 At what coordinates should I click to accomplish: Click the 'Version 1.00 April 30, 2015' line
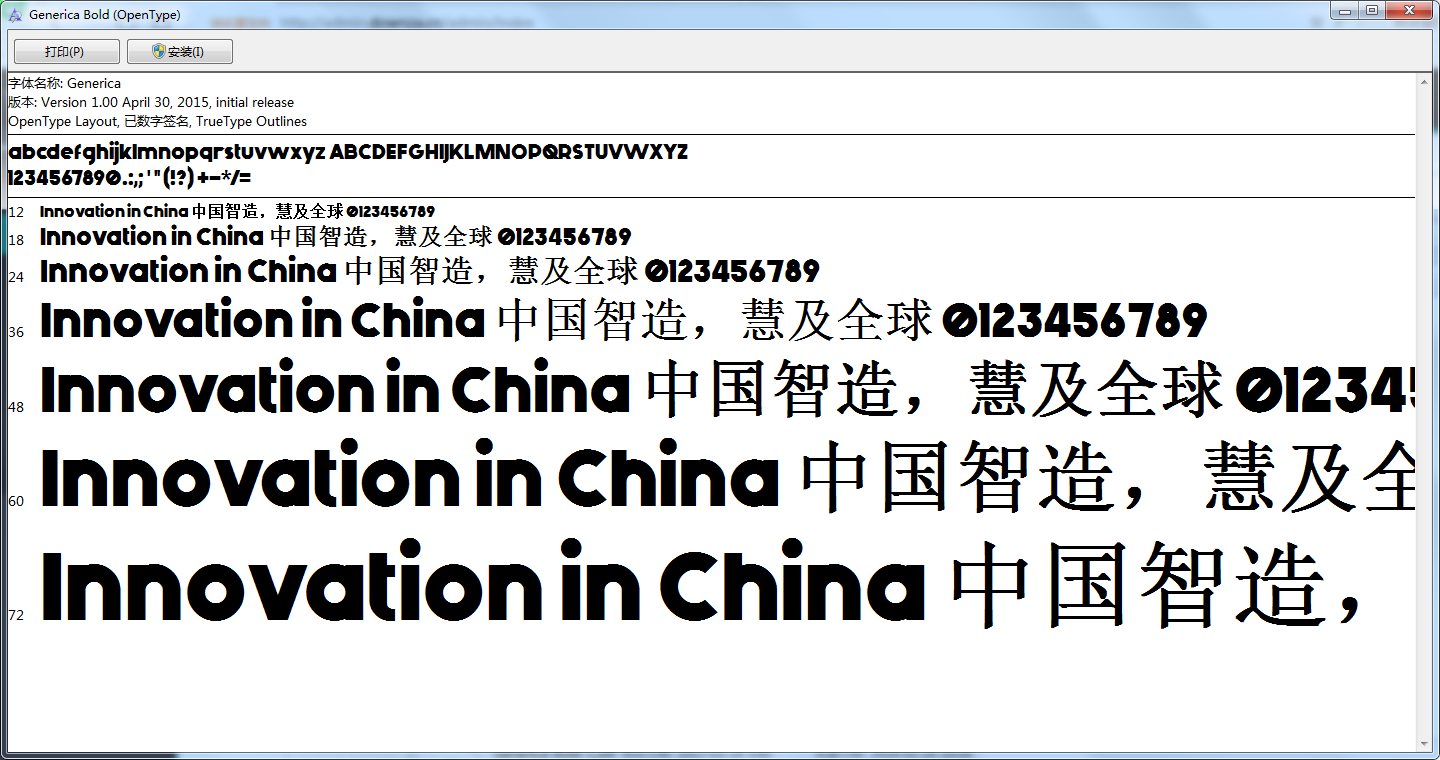[x=151, y=102]
